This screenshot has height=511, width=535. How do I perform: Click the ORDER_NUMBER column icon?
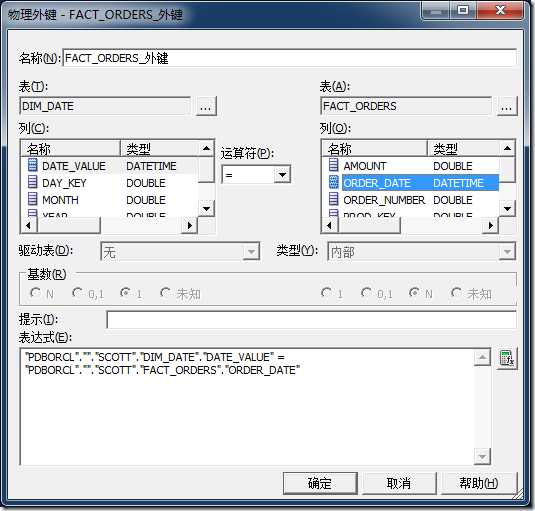[x=333, y=199]
